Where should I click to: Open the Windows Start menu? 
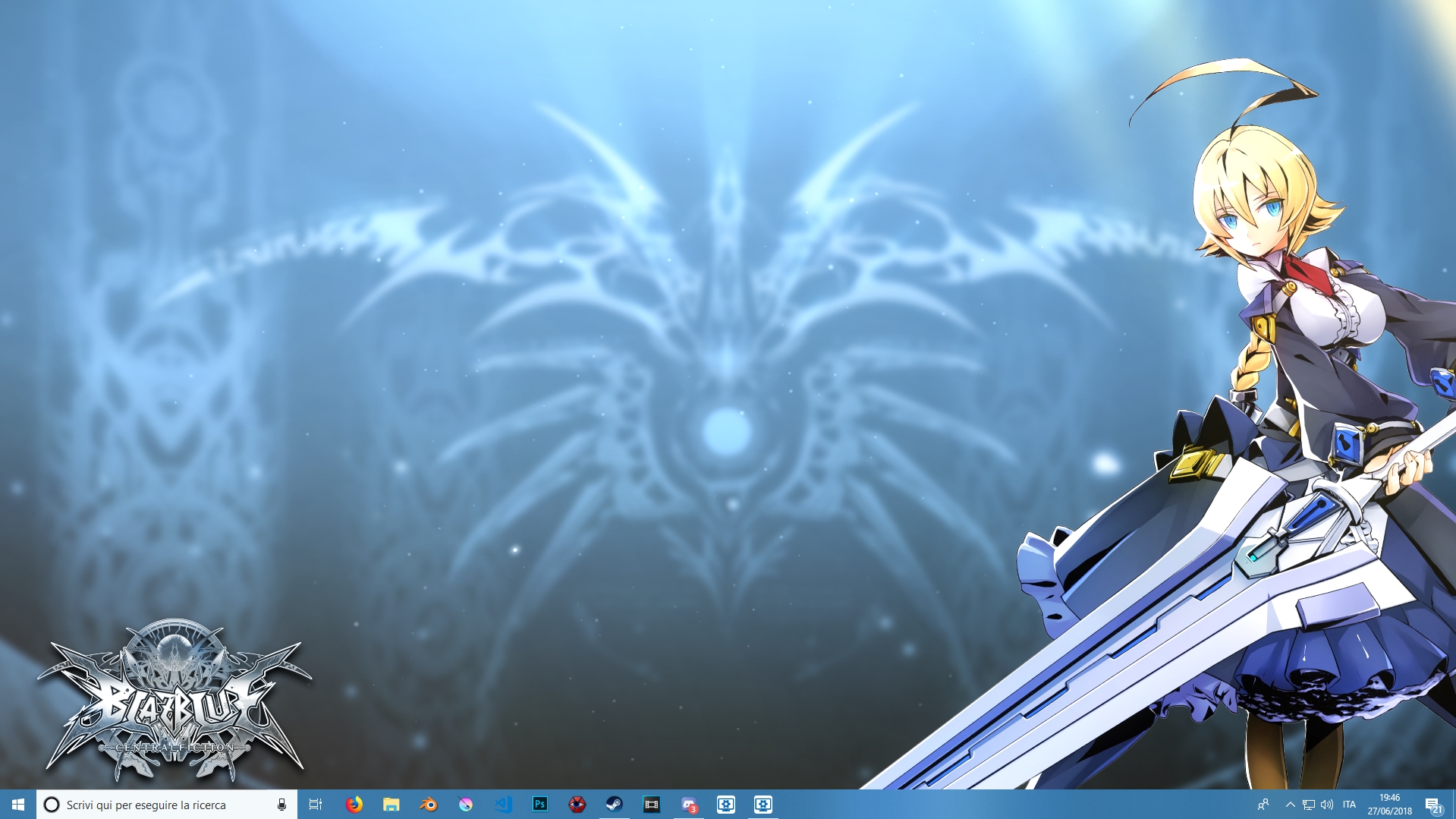[x=18, y=805]
